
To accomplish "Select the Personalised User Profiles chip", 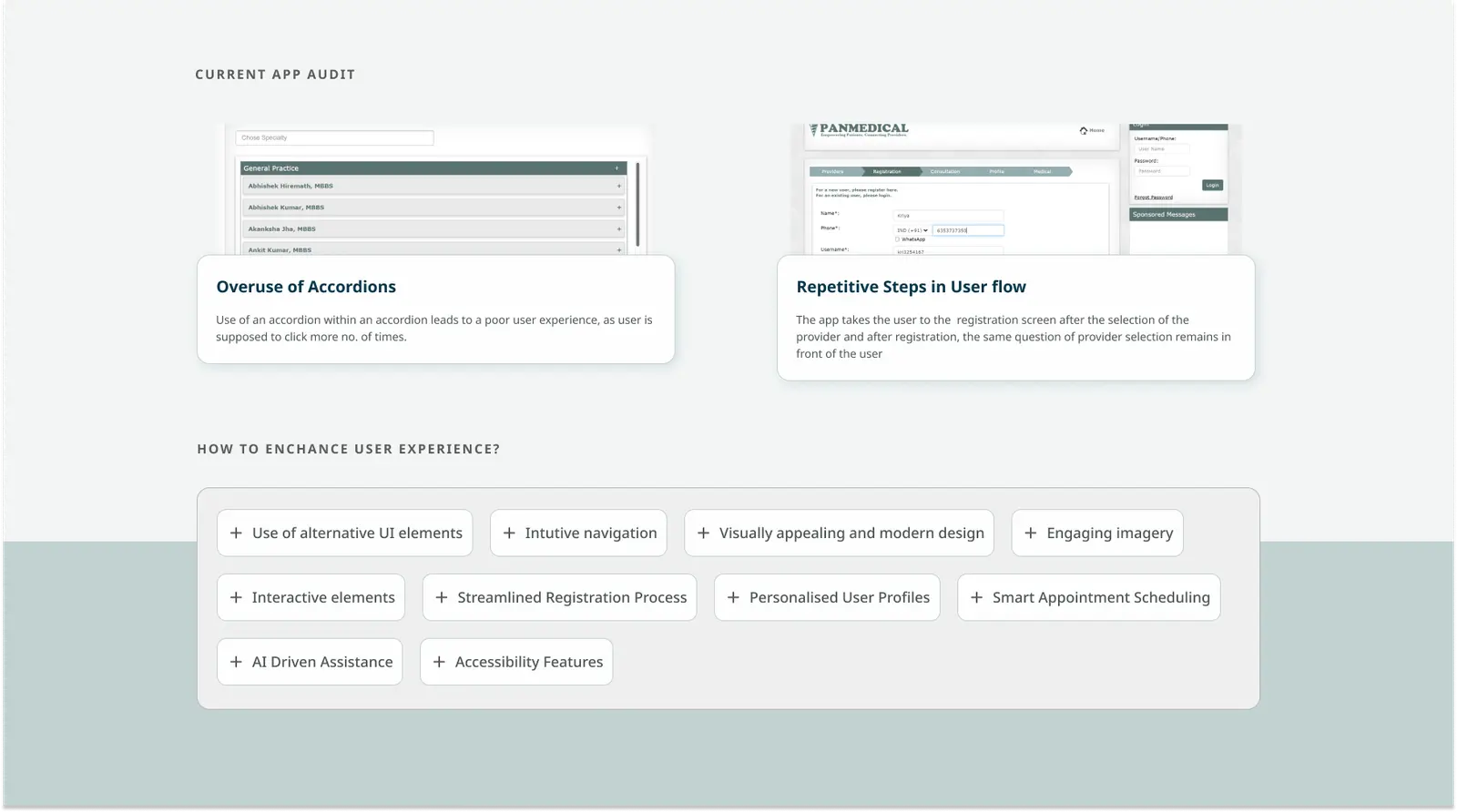I will (827, 597).
